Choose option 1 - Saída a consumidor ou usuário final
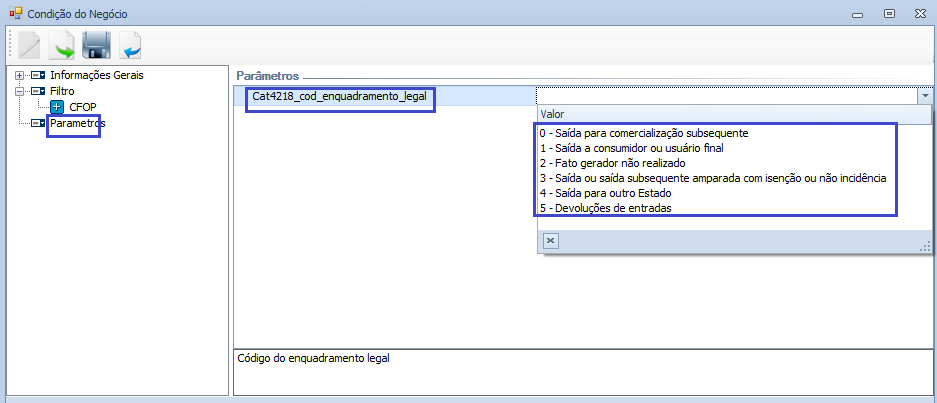Viewport: 937px width, 403px height. pos(631,148)
